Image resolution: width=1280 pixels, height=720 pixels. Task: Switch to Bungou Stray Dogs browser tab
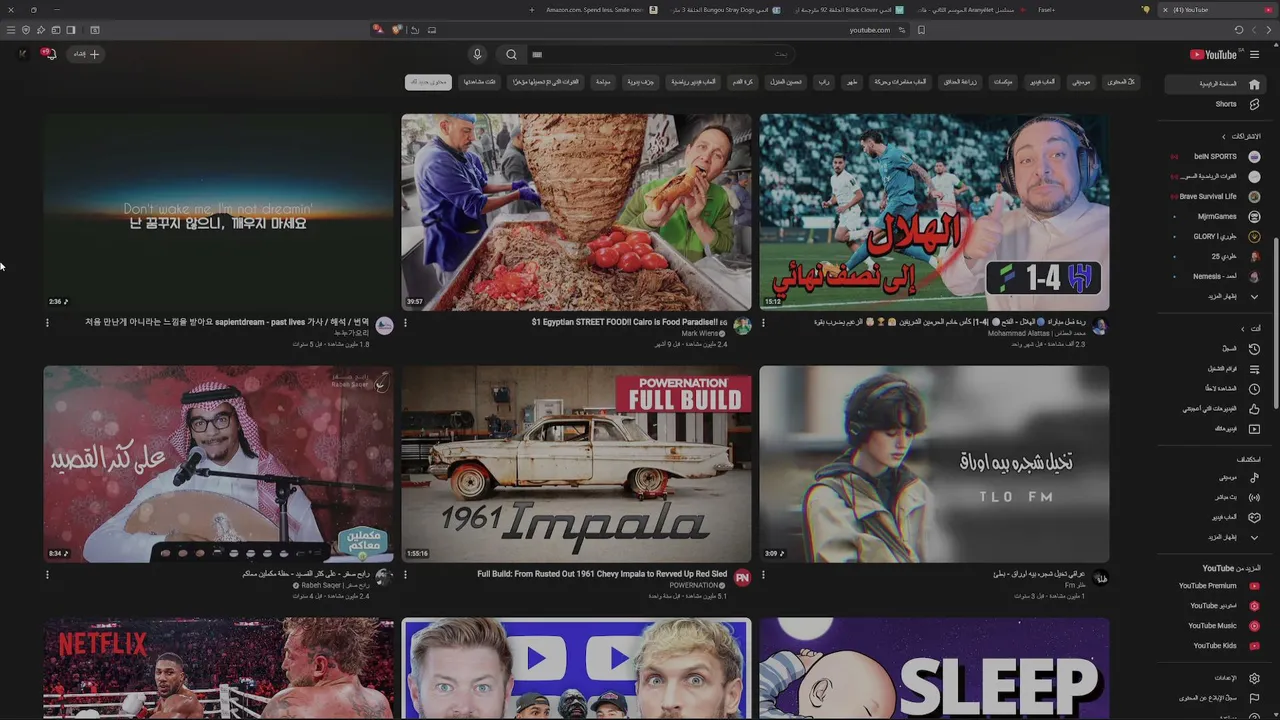coord(722,10)
